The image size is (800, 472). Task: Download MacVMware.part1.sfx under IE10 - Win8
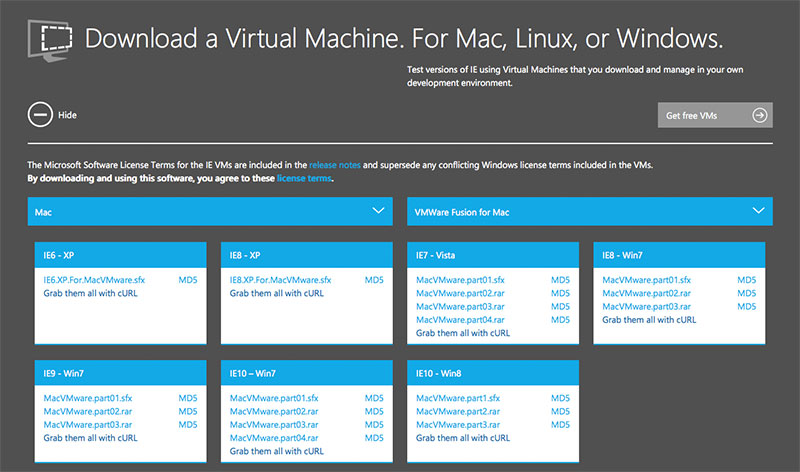[x=458, y=398]
